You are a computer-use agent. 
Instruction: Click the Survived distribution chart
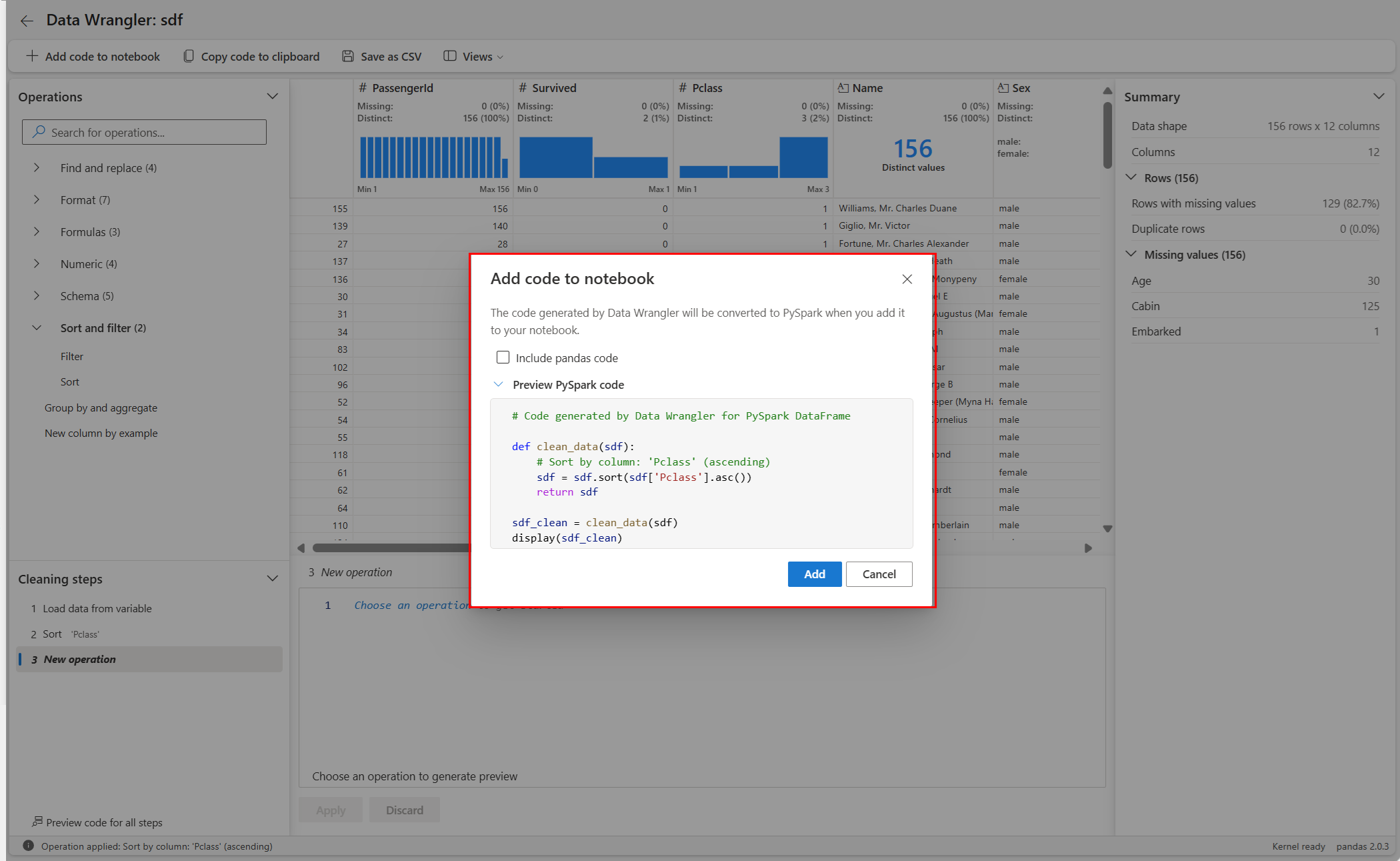click(593, 157)
